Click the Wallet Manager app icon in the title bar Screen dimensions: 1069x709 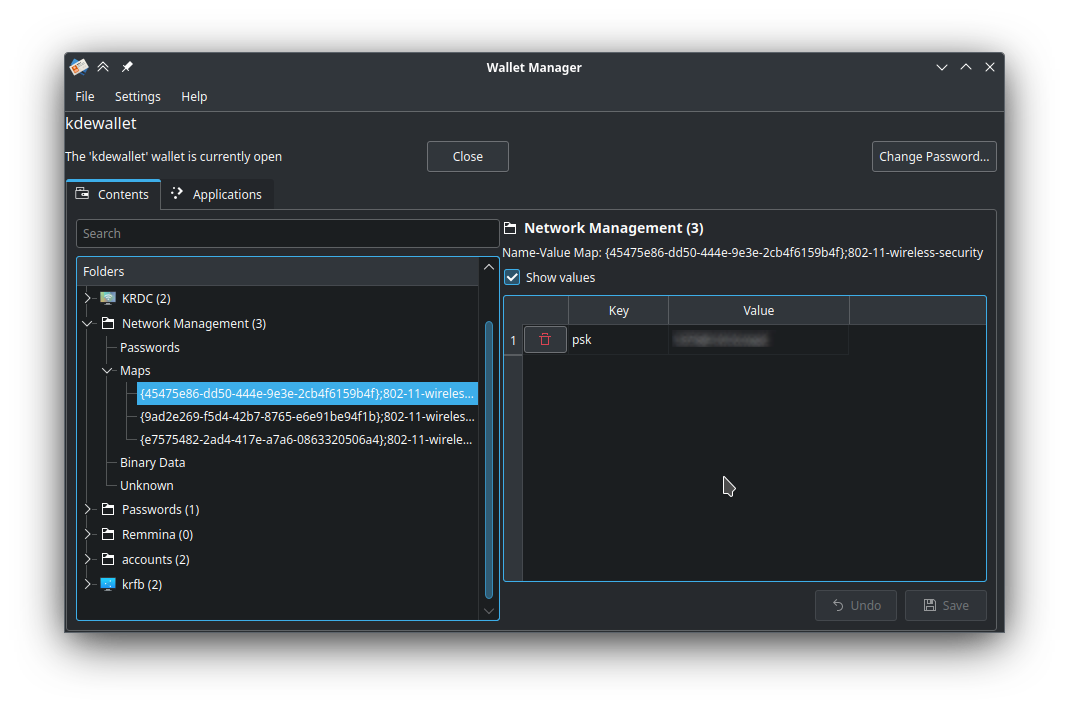79,67
